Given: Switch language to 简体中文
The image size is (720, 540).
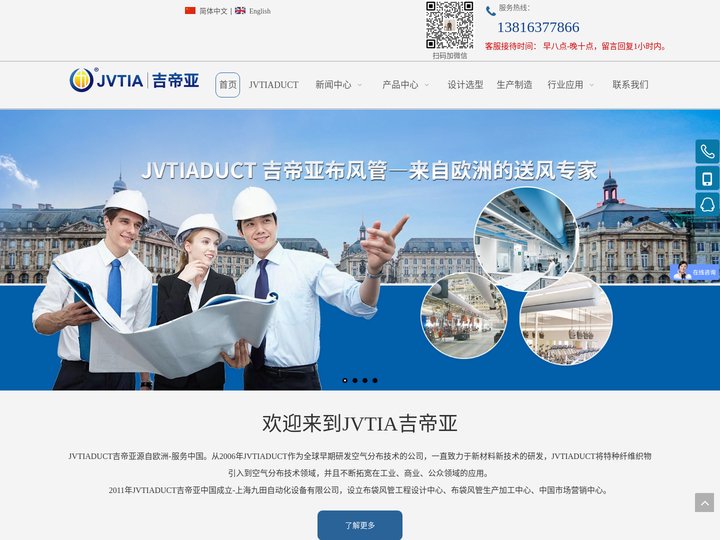Looking at the screenshot, I should [x=213, y=11].
